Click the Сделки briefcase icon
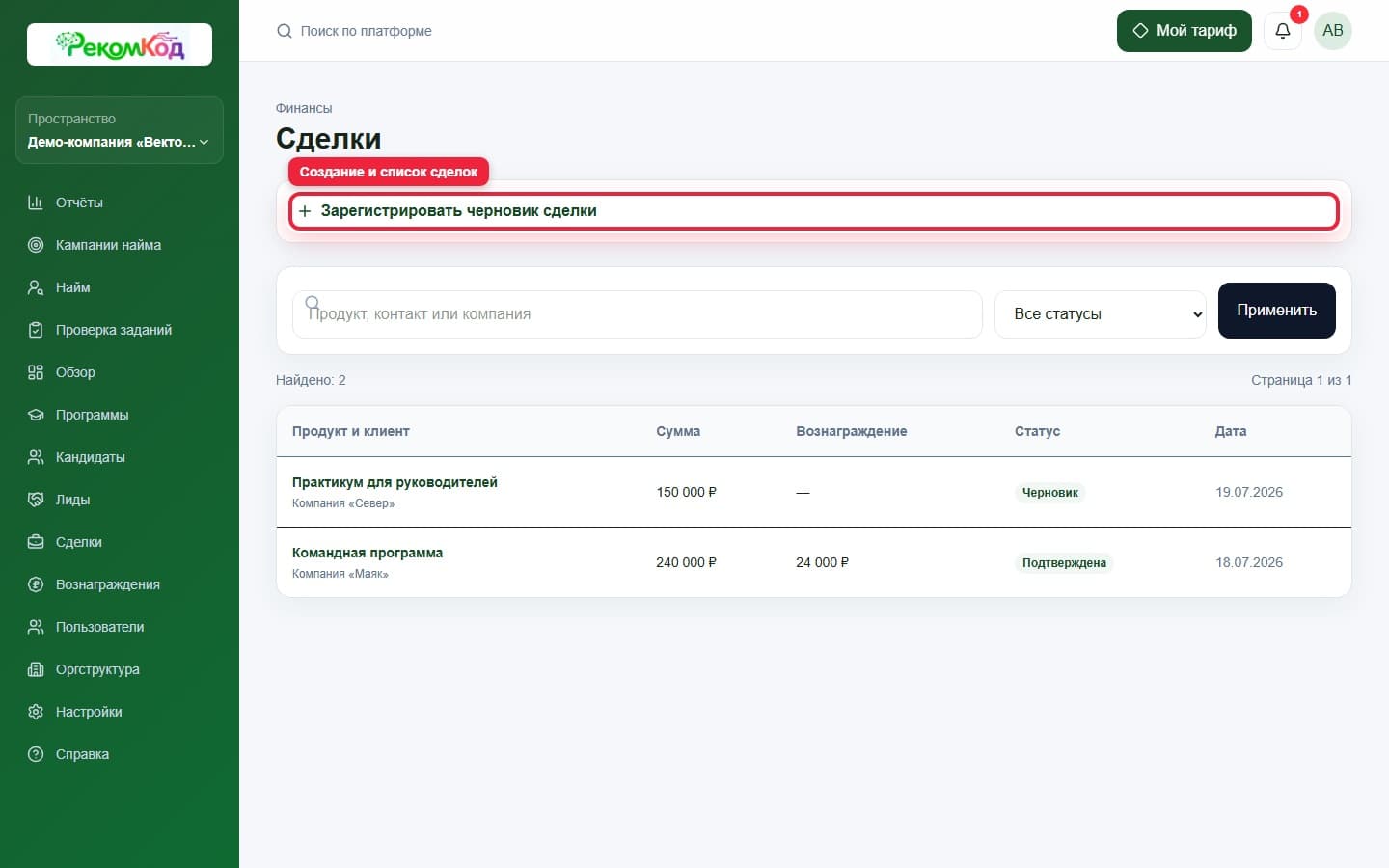1389x868 pixels. pos(36,542)
